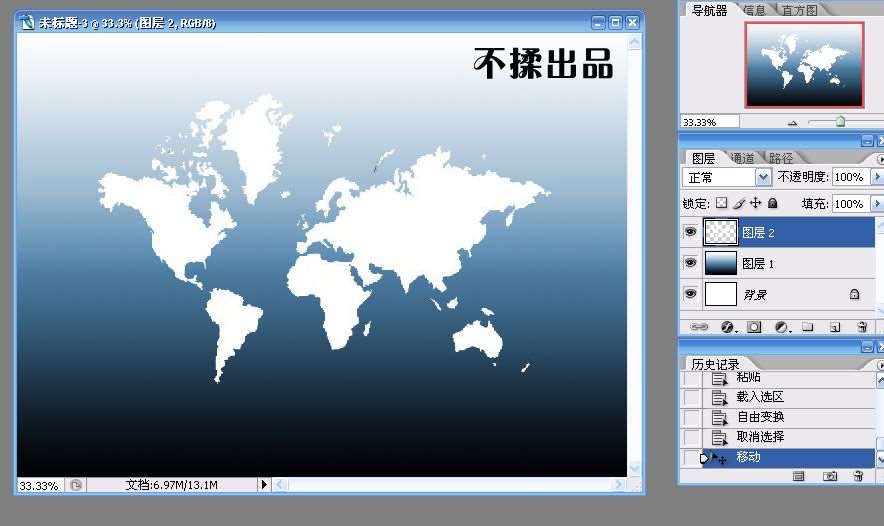The image size is (884, 526).
Task: Delete the current history state
Action: point(858,477)
